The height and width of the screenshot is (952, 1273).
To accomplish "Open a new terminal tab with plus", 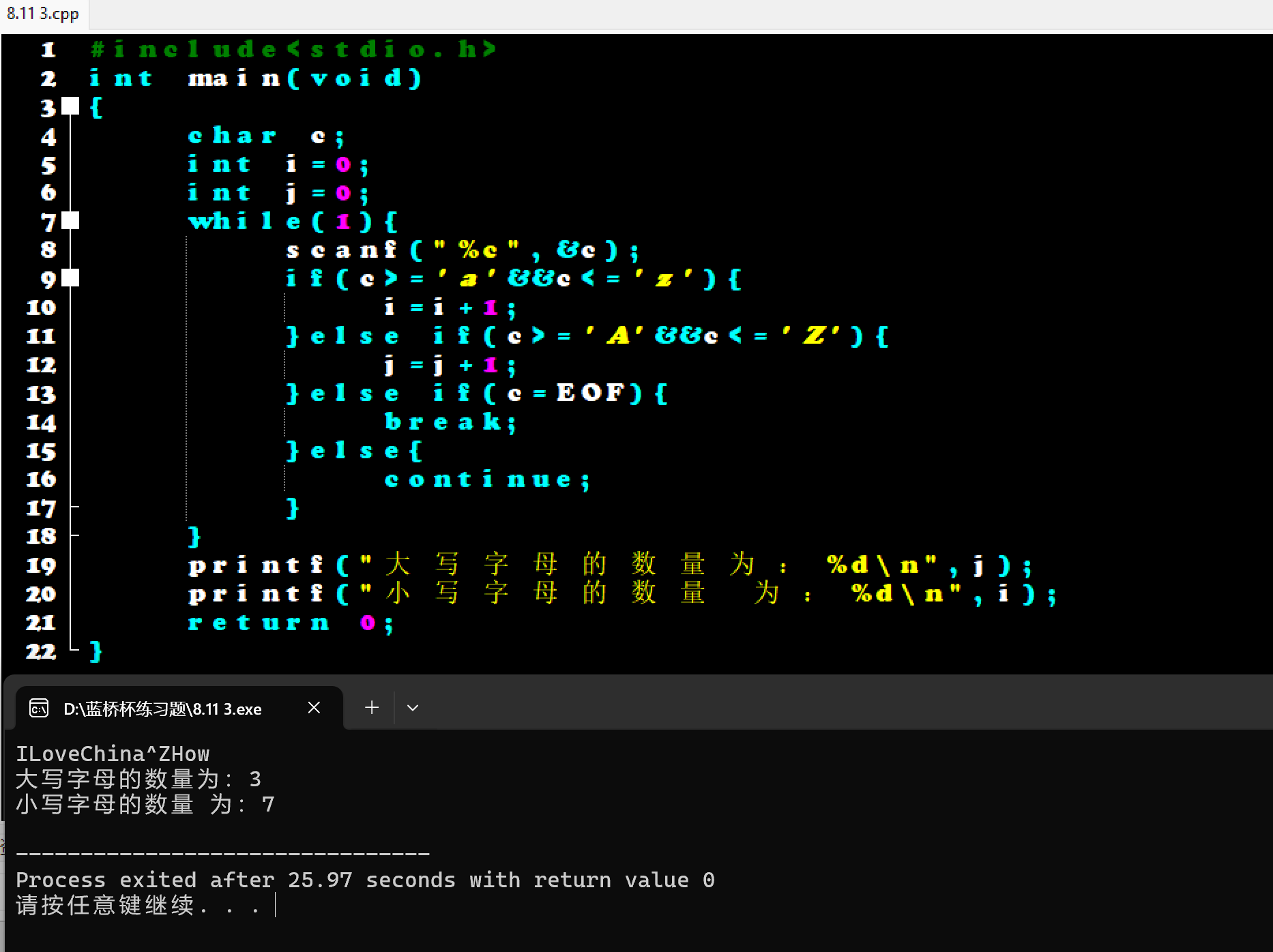I will [x=372, y=708].
